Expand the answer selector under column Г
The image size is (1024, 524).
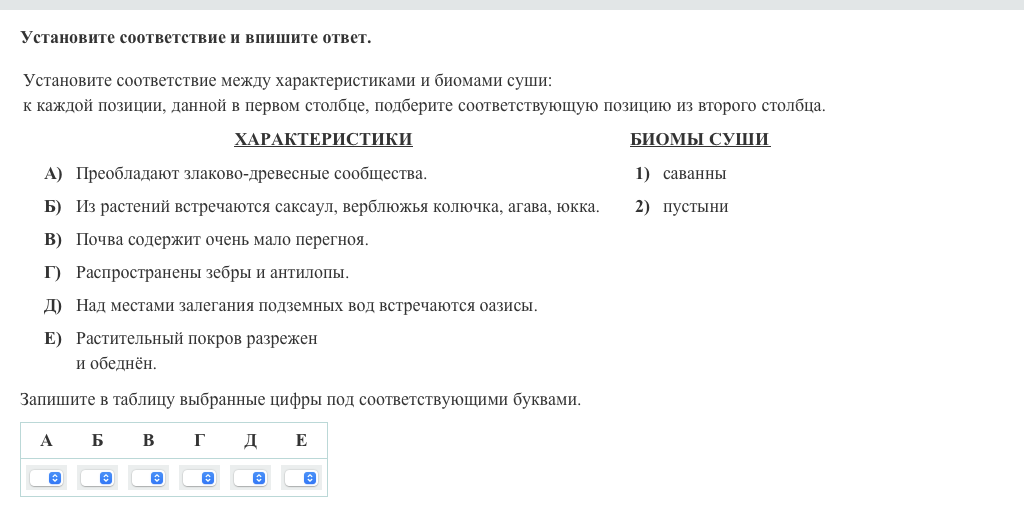(199, 478)
